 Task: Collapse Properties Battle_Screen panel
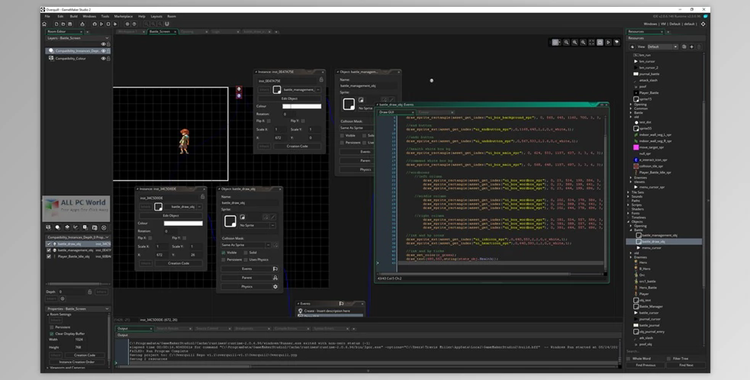[107, 309]
